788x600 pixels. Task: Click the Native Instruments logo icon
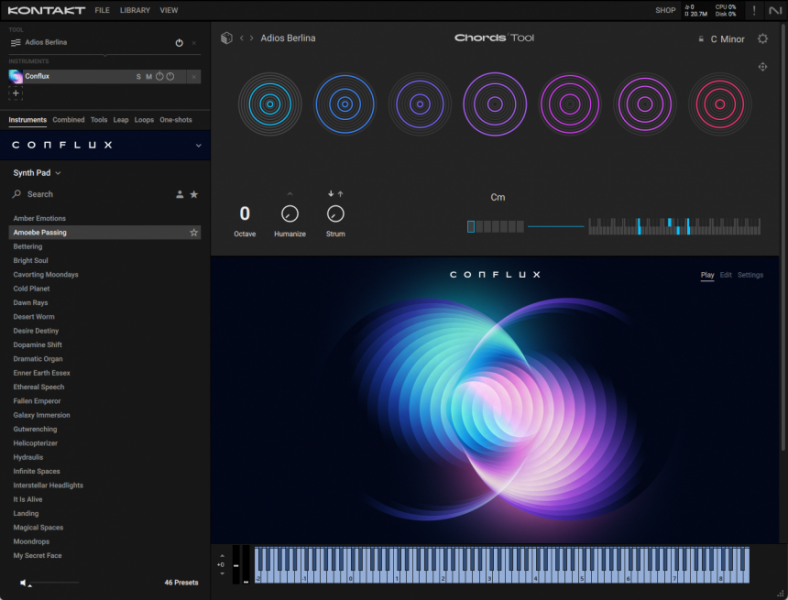(x=775, y=10)
